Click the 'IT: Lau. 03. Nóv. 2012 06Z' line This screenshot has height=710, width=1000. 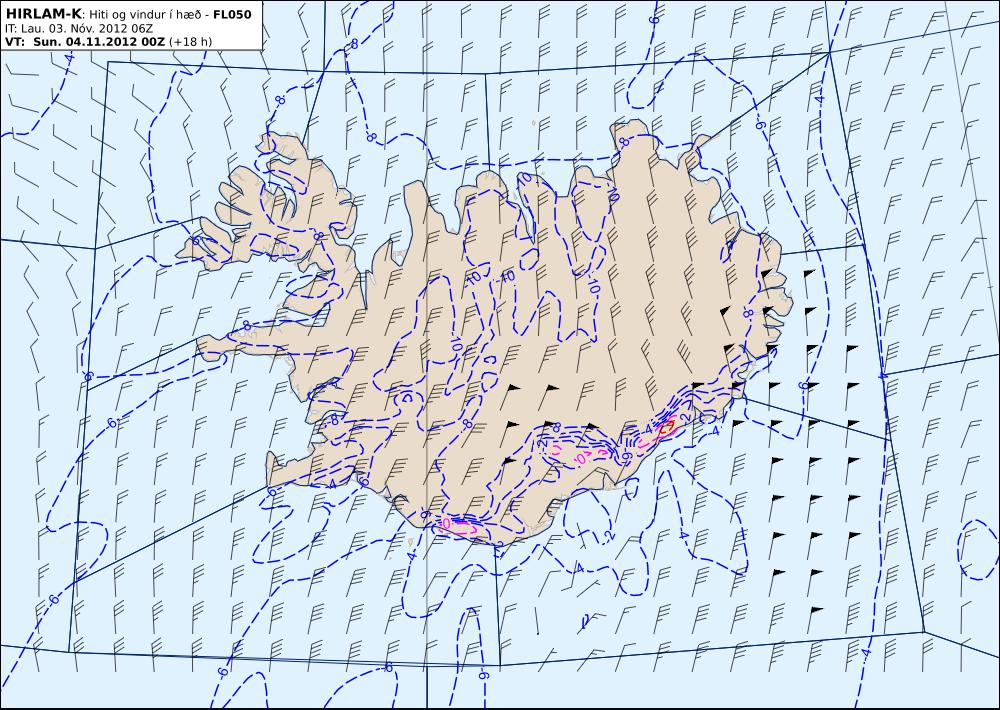click(78, 29)
